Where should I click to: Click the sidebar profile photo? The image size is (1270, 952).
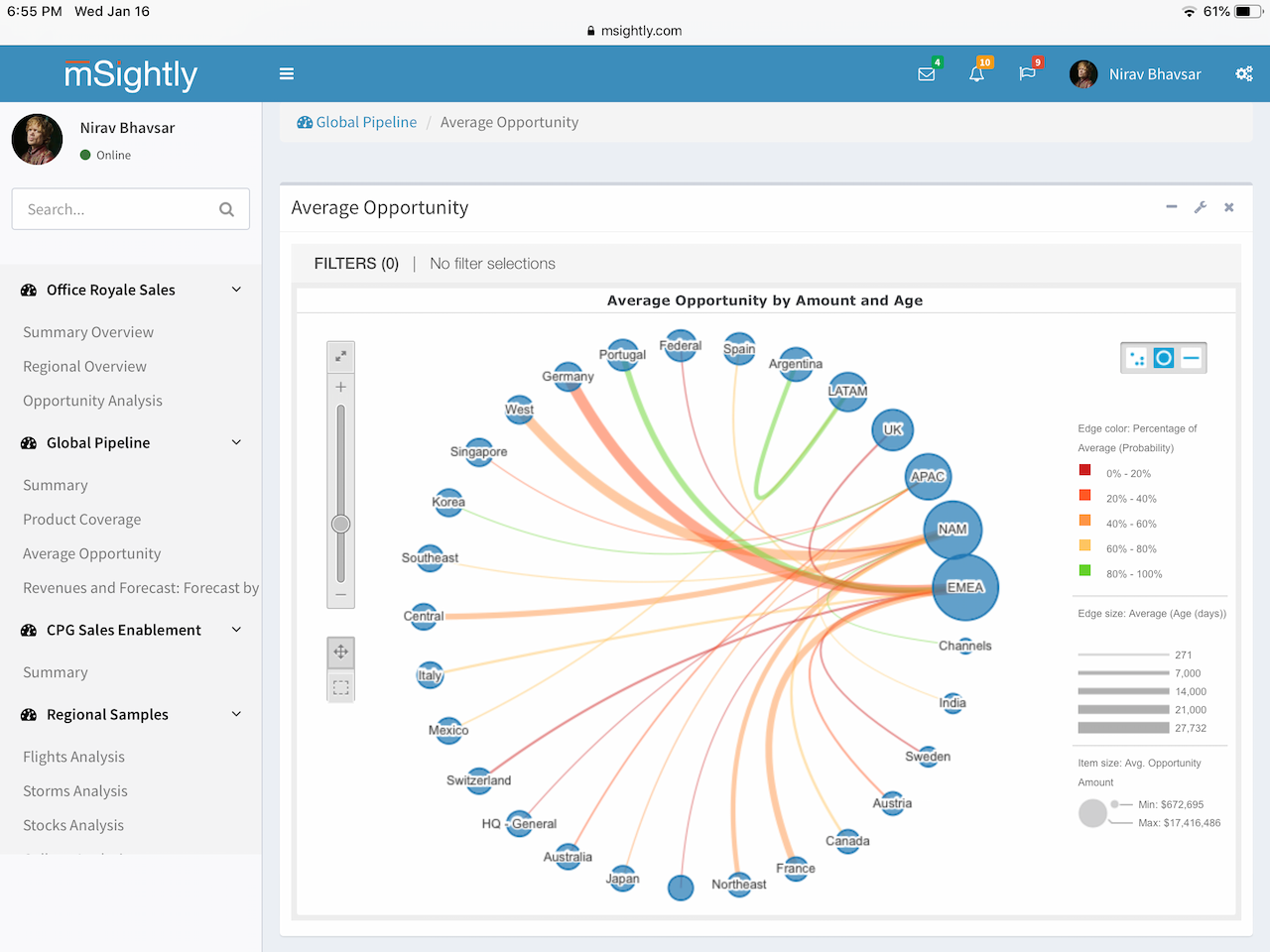point(37,139)
